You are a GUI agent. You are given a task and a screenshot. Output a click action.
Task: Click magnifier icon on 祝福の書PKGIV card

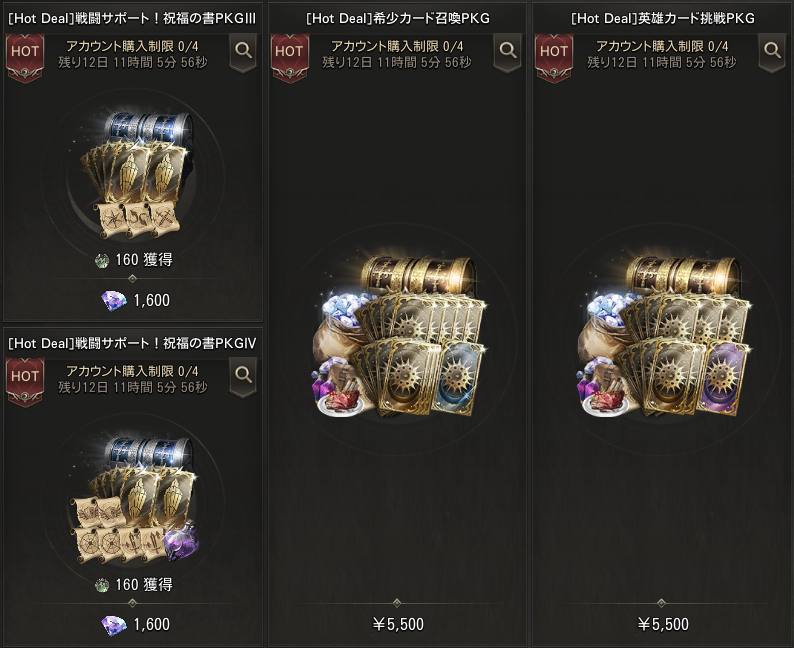244,376
